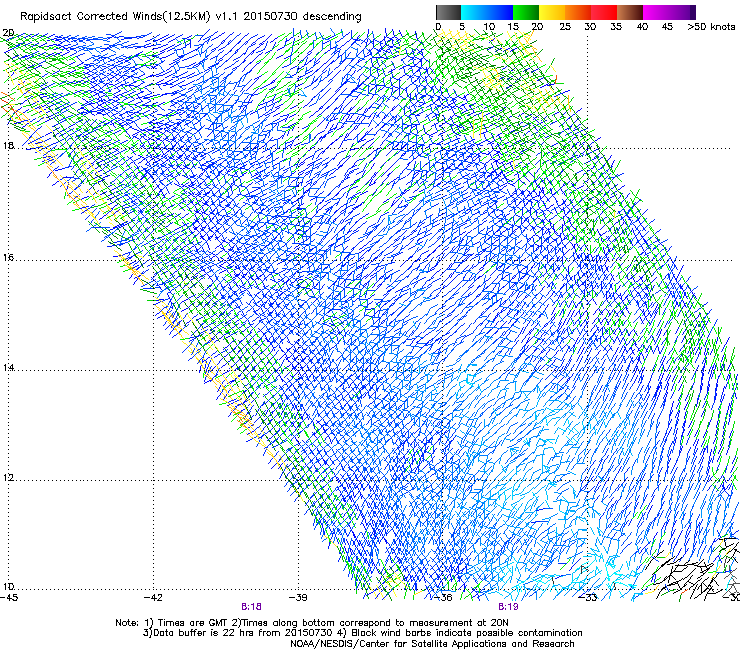Pick the red 30–35 knots legend segment
This screenshot has width=740, height=650.
click(604, 12)
